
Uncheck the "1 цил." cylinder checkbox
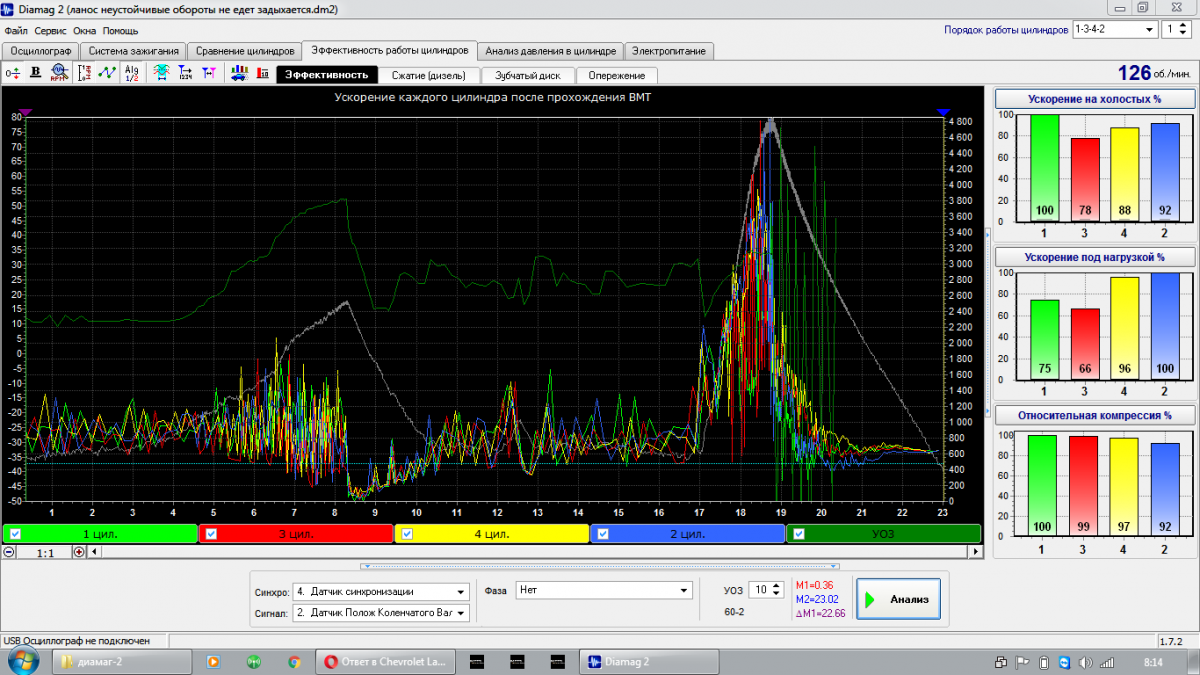pyautogui.click(x=15, y=534)
